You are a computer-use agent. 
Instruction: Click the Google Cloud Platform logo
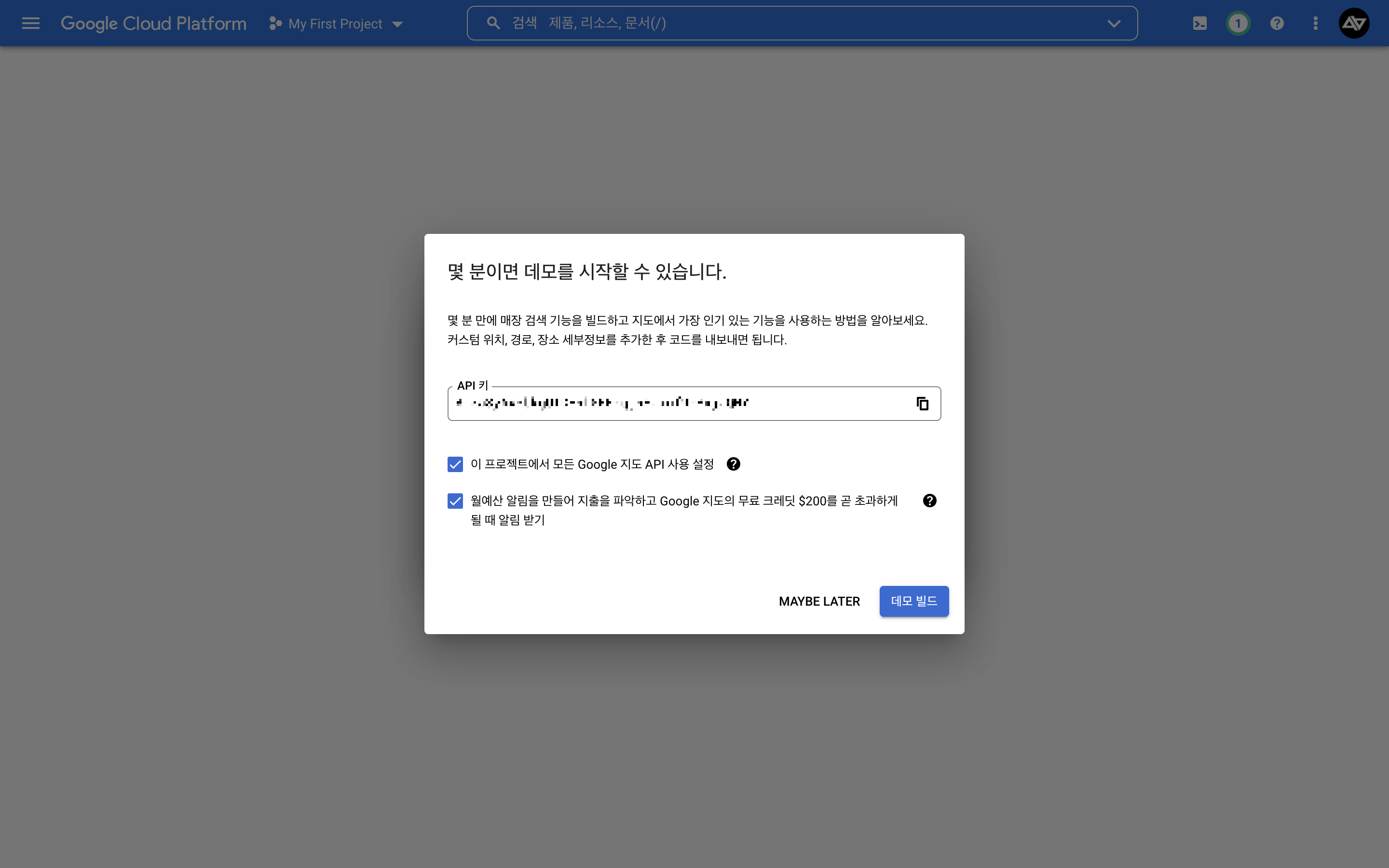(153, 24)
